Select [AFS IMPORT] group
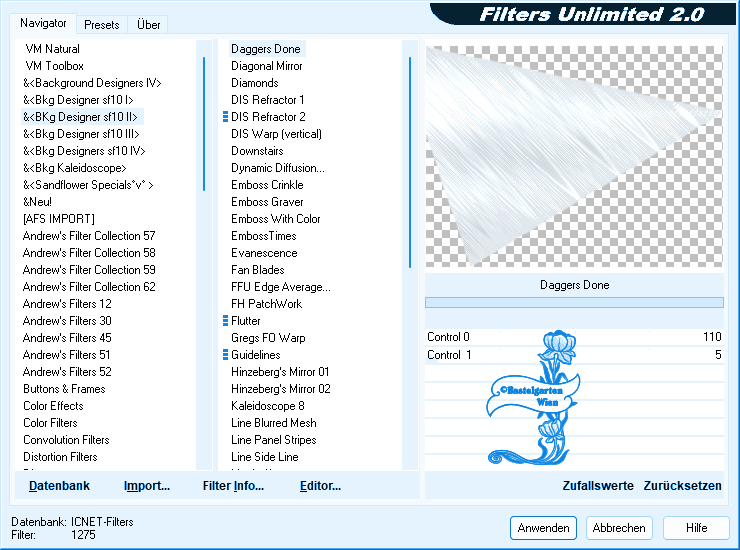 (x=59, y=219)
